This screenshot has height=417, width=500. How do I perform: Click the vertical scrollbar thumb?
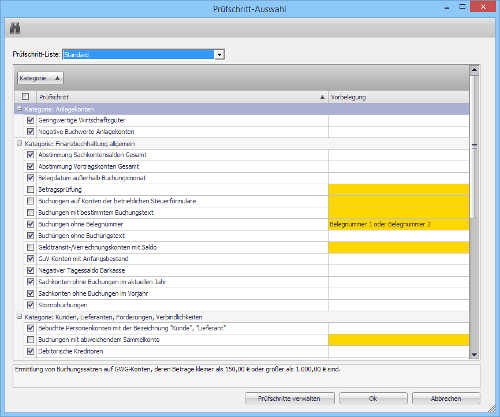coord(474,147)
